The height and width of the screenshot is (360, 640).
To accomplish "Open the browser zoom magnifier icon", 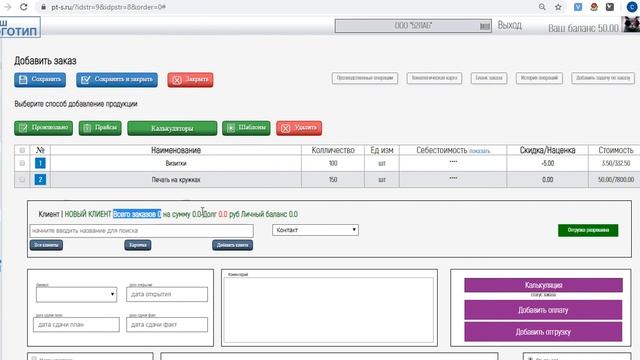I will tap(542, 7).
